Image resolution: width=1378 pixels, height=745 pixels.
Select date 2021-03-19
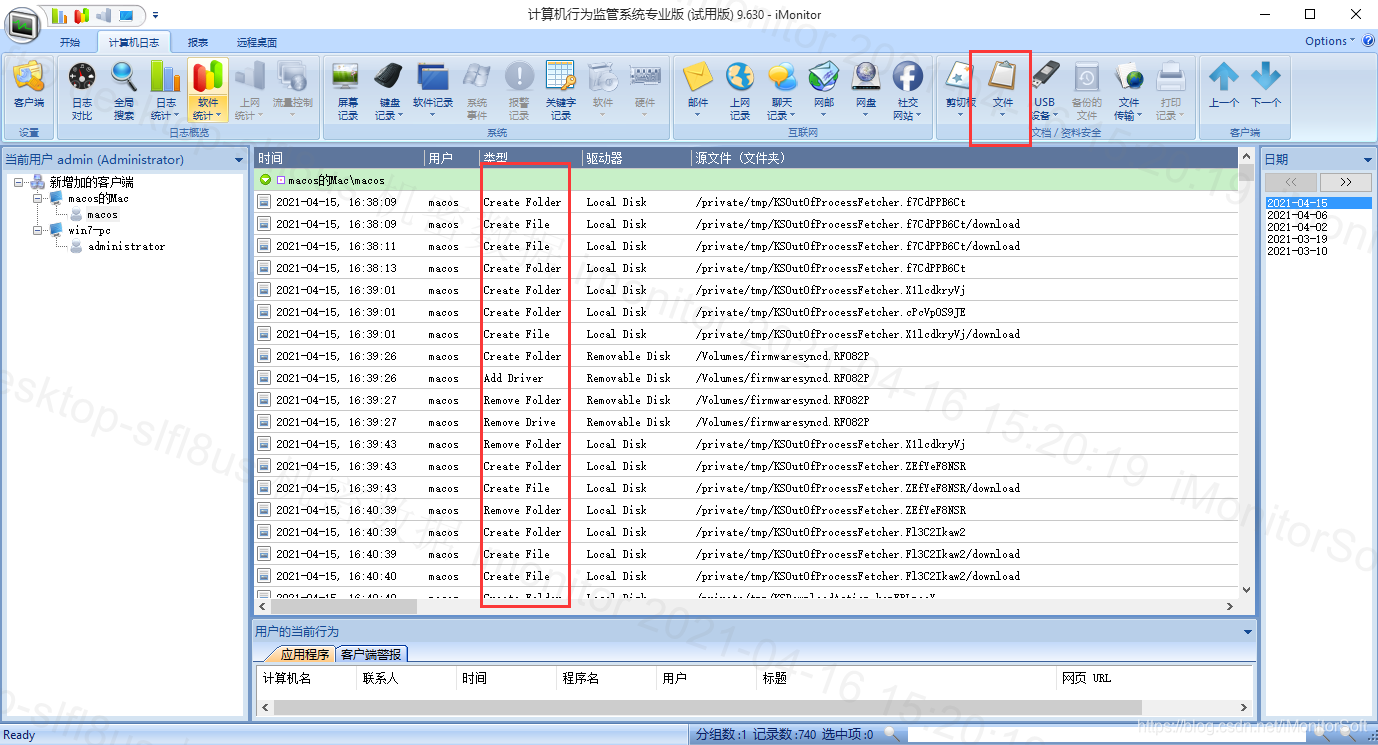tap(1297, 239)
